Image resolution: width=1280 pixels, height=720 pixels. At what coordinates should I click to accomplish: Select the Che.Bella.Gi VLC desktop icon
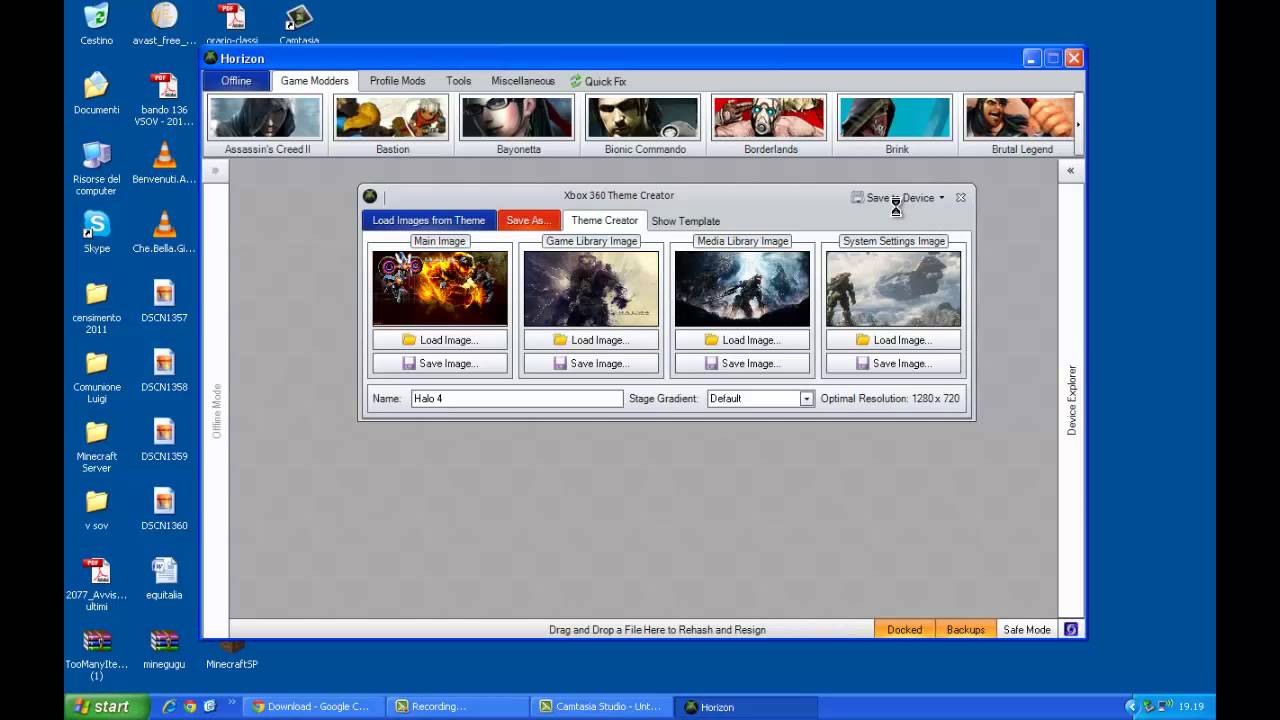164,231
